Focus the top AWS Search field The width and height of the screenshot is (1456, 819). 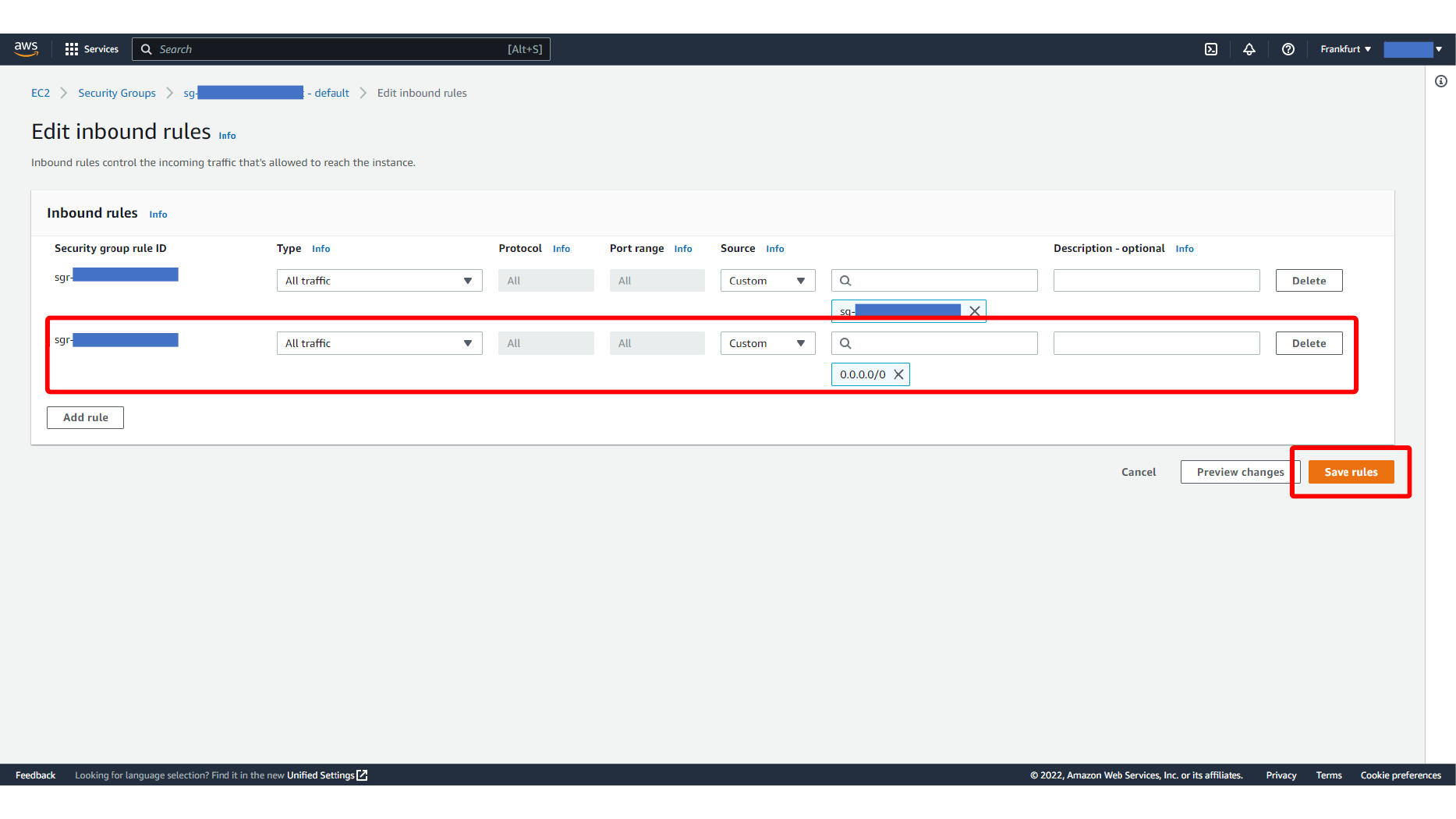pyautogui.click(x=341, y=49)
